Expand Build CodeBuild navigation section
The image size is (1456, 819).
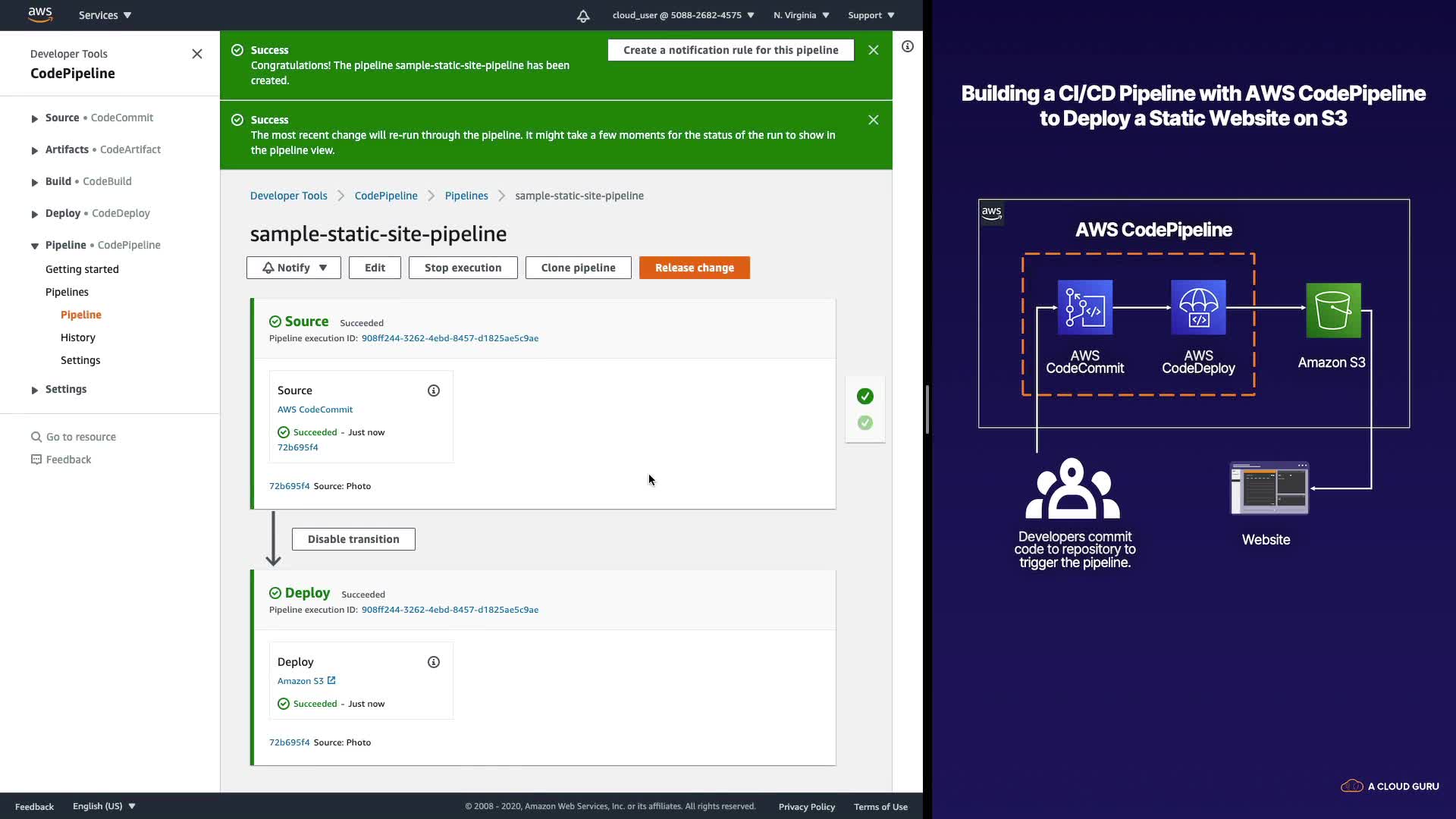pos(35,182)
